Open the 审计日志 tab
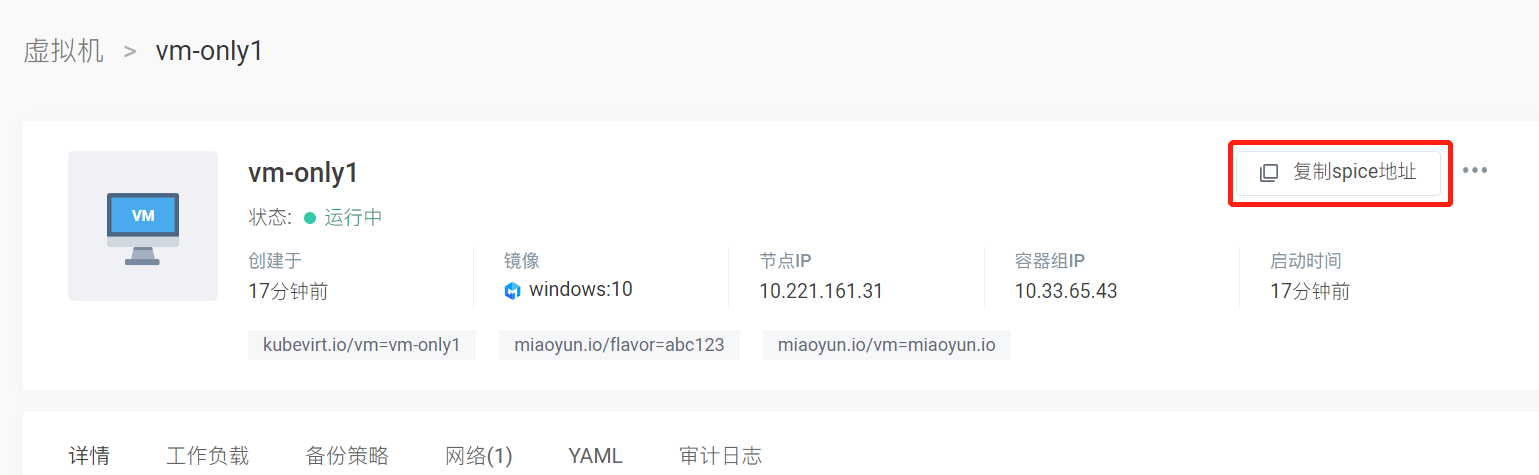This screenshot has height=475, width=1539. pos(721,456)
